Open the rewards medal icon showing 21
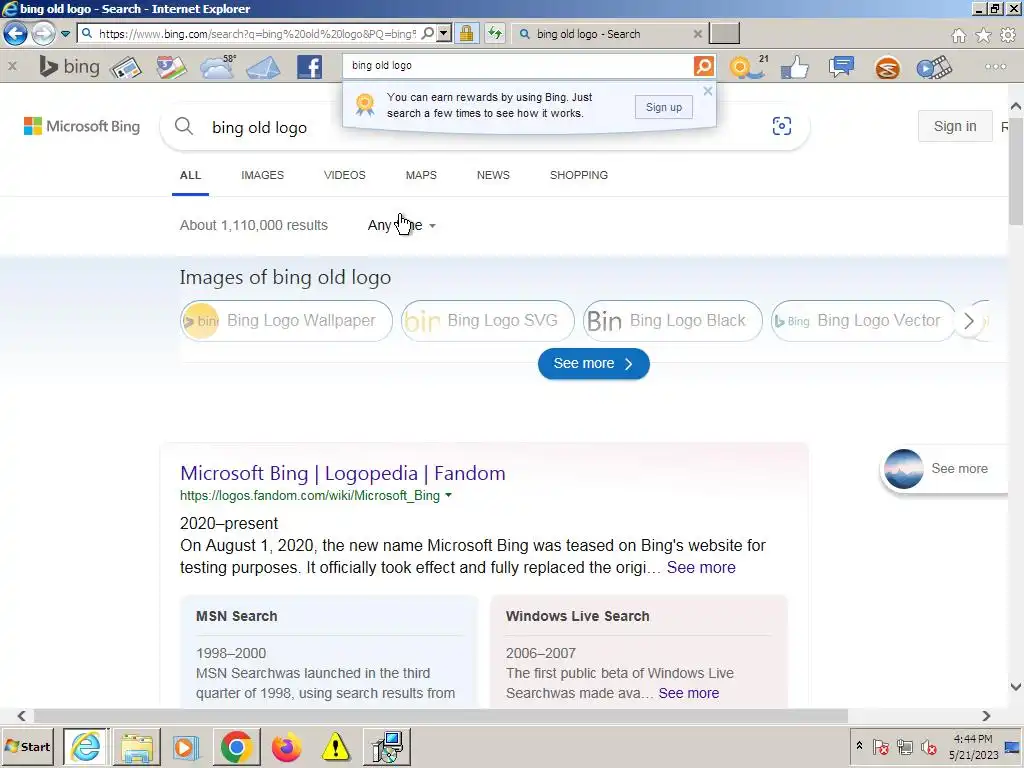Viewport: 1024px width, 768px height. (x=748, y=67)
